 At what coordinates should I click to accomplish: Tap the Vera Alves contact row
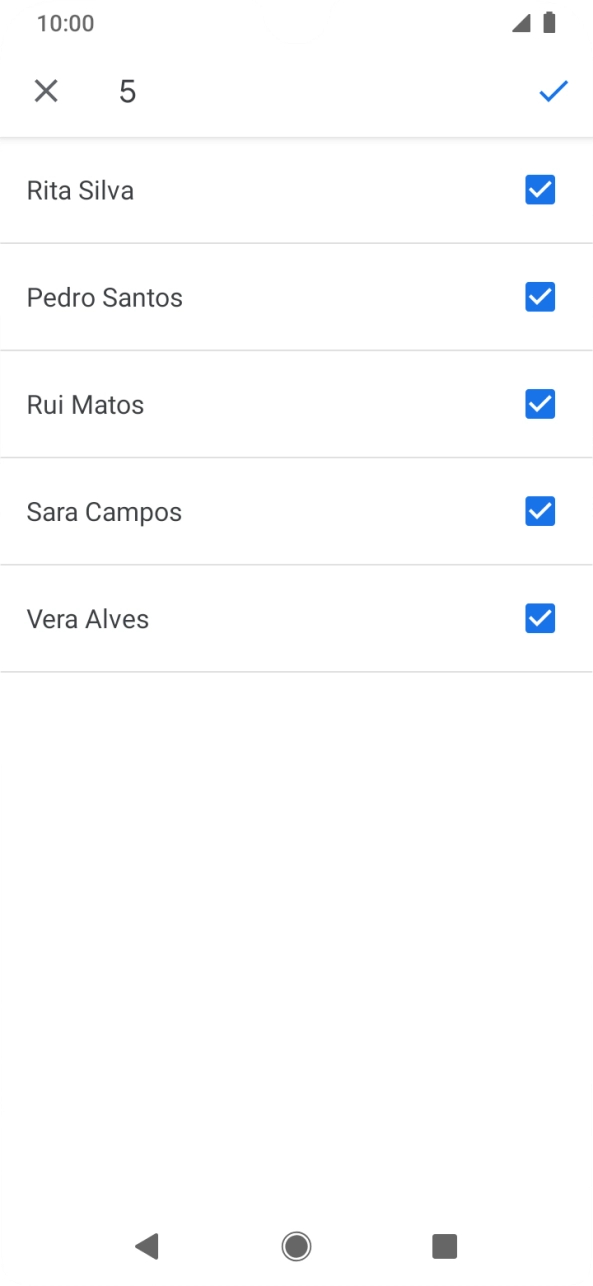200,618
